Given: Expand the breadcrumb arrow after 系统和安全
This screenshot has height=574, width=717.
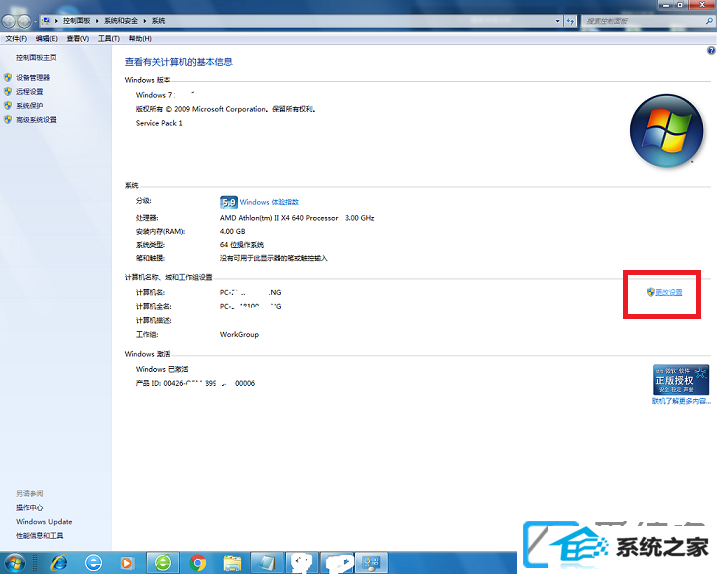Looking at the screenshot, I should (144, 21).
